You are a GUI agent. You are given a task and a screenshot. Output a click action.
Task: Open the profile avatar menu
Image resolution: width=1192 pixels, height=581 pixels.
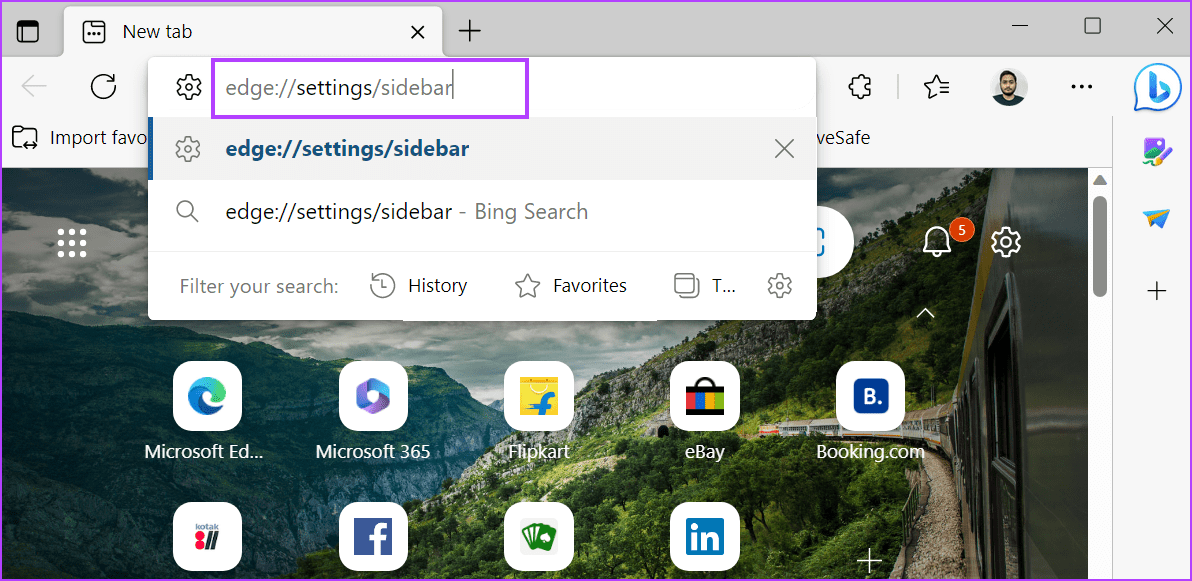coord(1009,87)
